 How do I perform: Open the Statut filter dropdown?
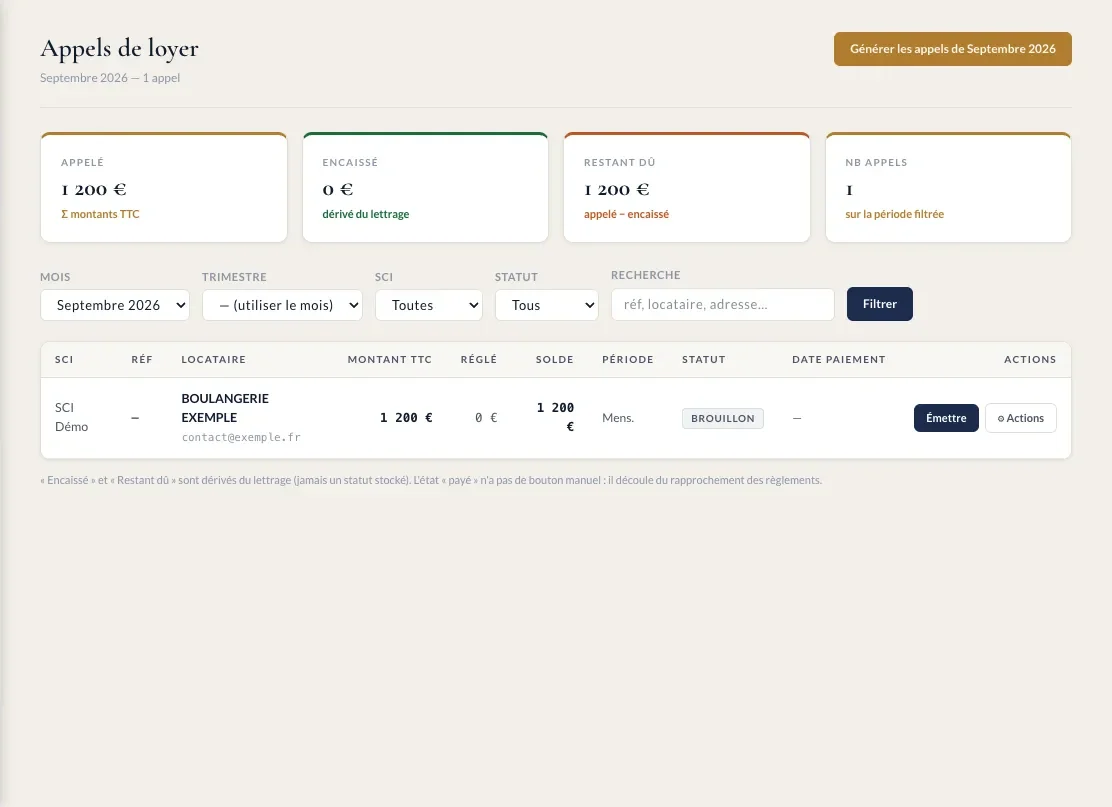click(x=547, y=305)
